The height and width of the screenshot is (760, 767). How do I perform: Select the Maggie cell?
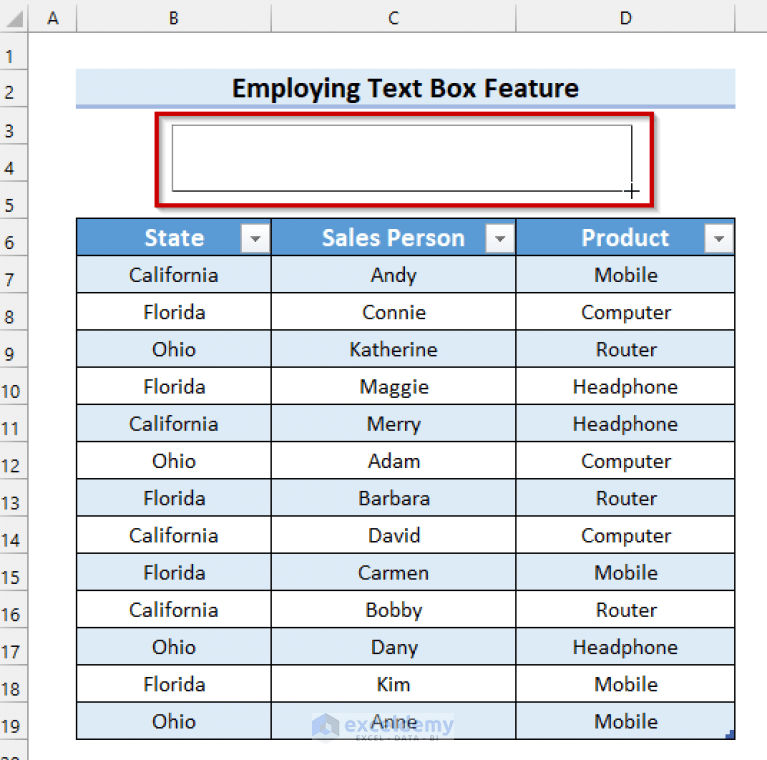(393, 386)
